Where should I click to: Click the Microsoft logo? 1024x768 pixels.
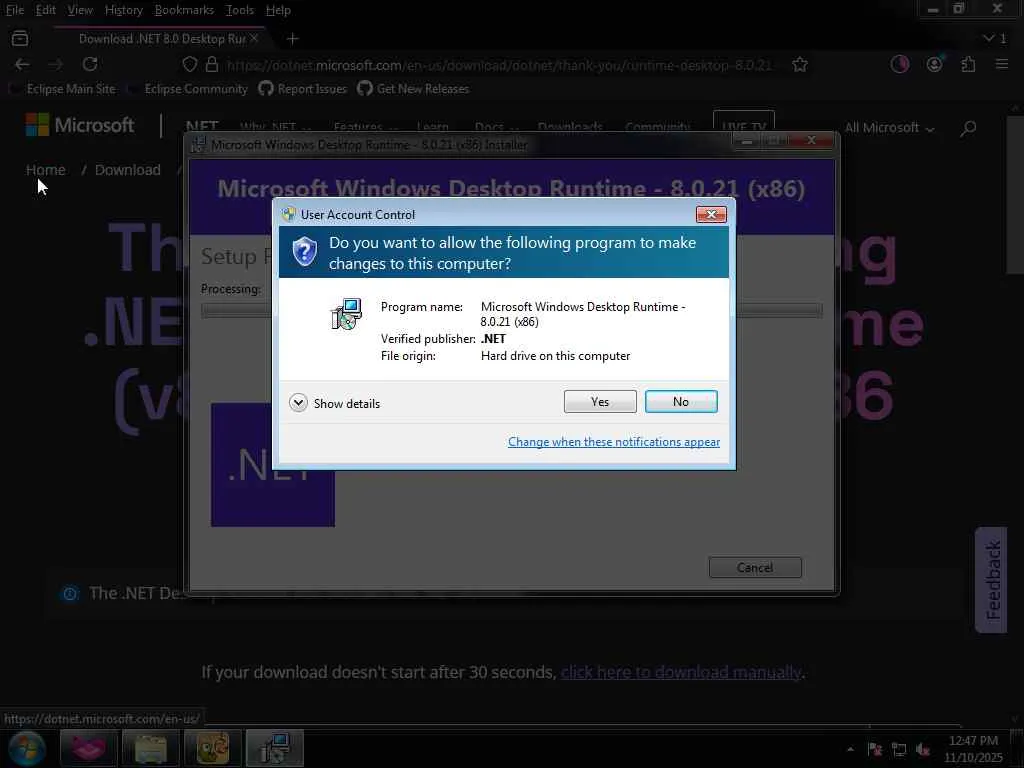pos(80,125)
